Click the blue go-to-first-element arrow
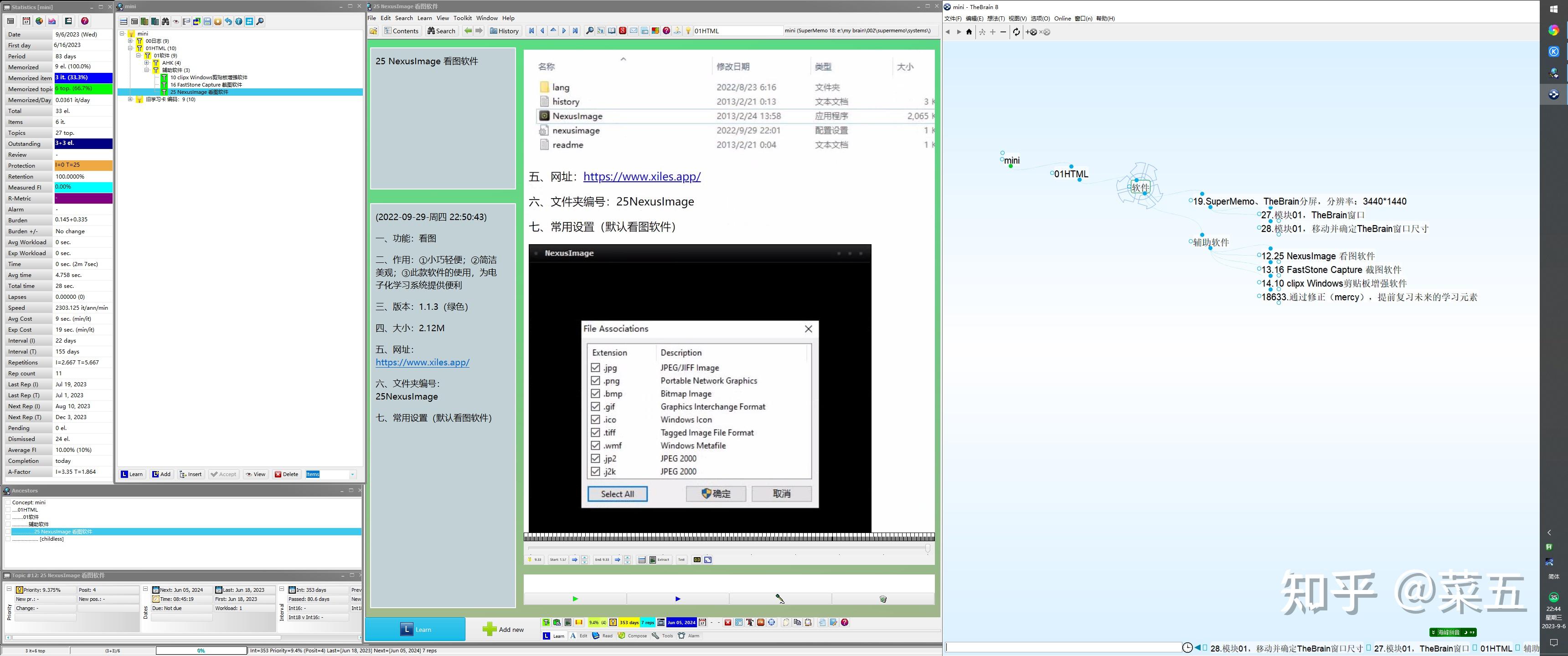The height and width of the screenshot is (656, 1568). (x=531, y=31)
